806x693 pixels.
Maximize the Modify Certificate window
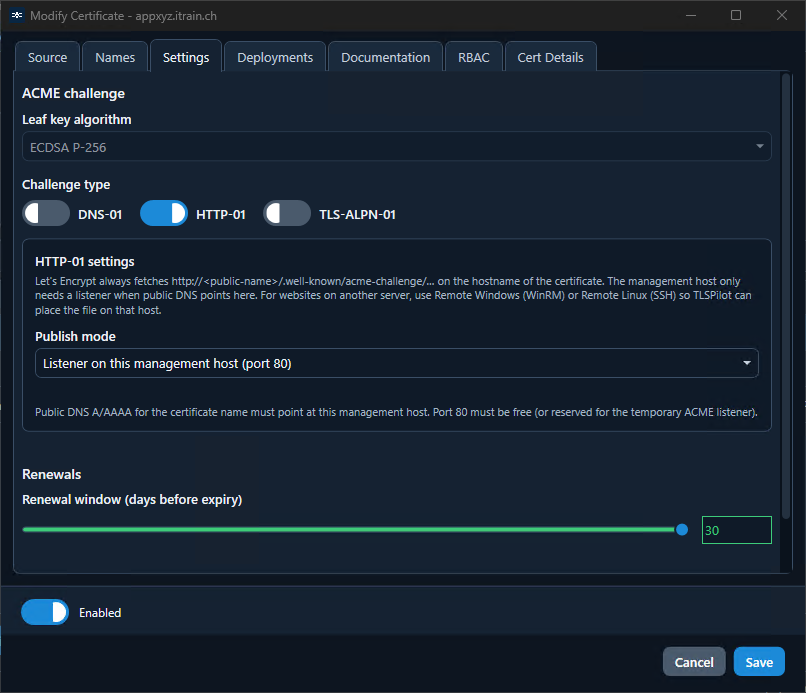click(x=736, y=15)
